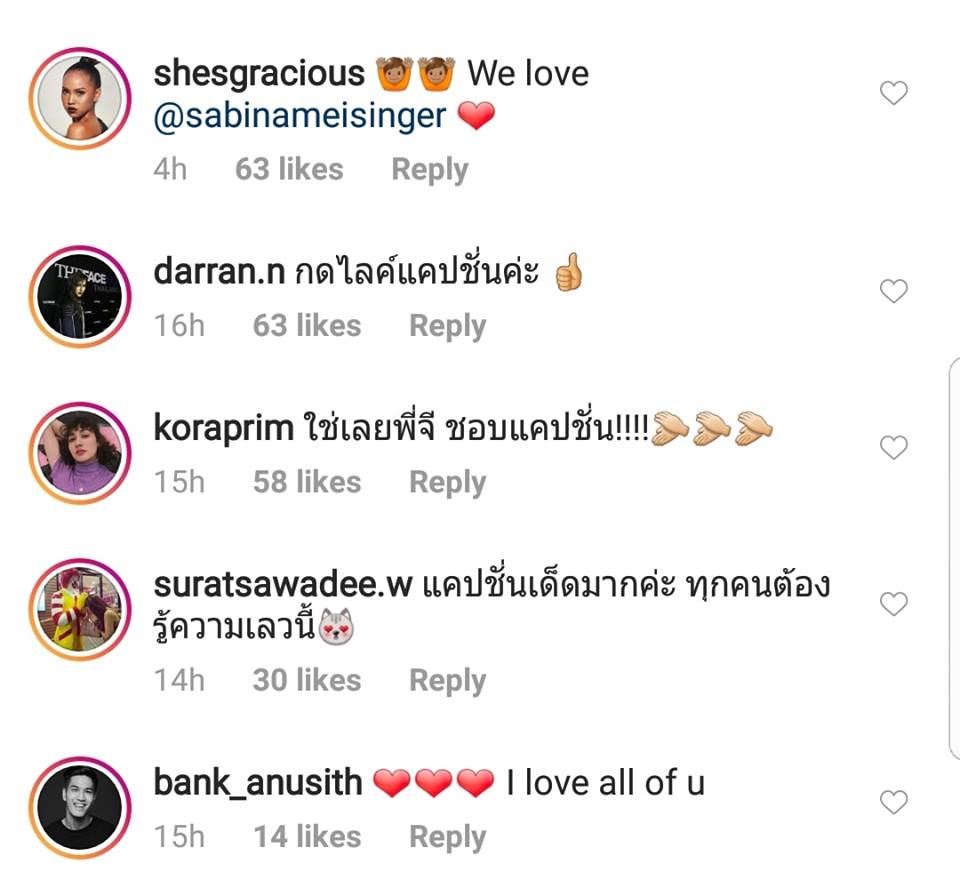Open username shesgracious profile link
Viewport: 960px width, 872px height.
point(259,75)
